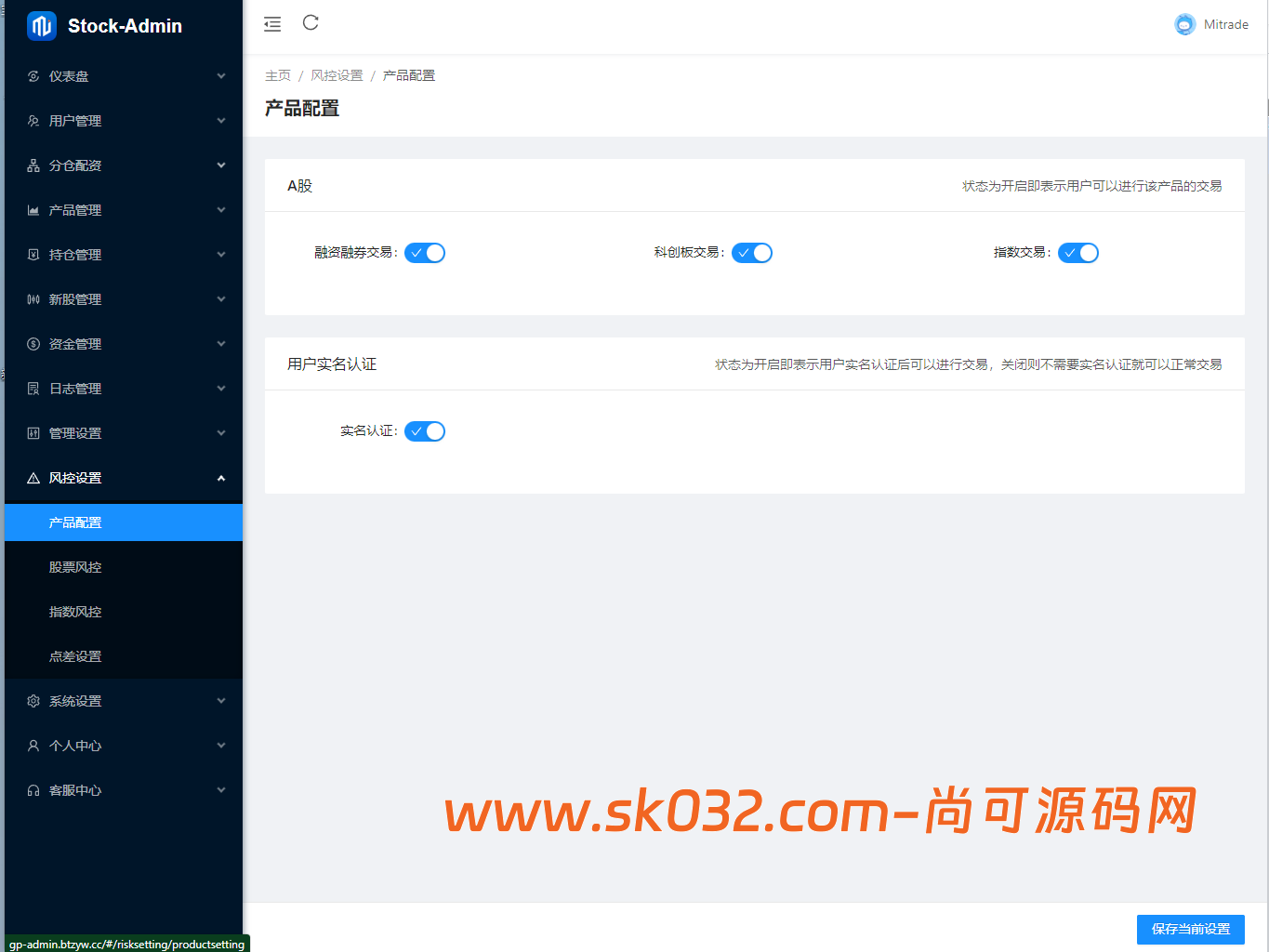
Task: Click the 仪表盘 dashboard icon in sidebar
Action: click(x=33, y=75)
